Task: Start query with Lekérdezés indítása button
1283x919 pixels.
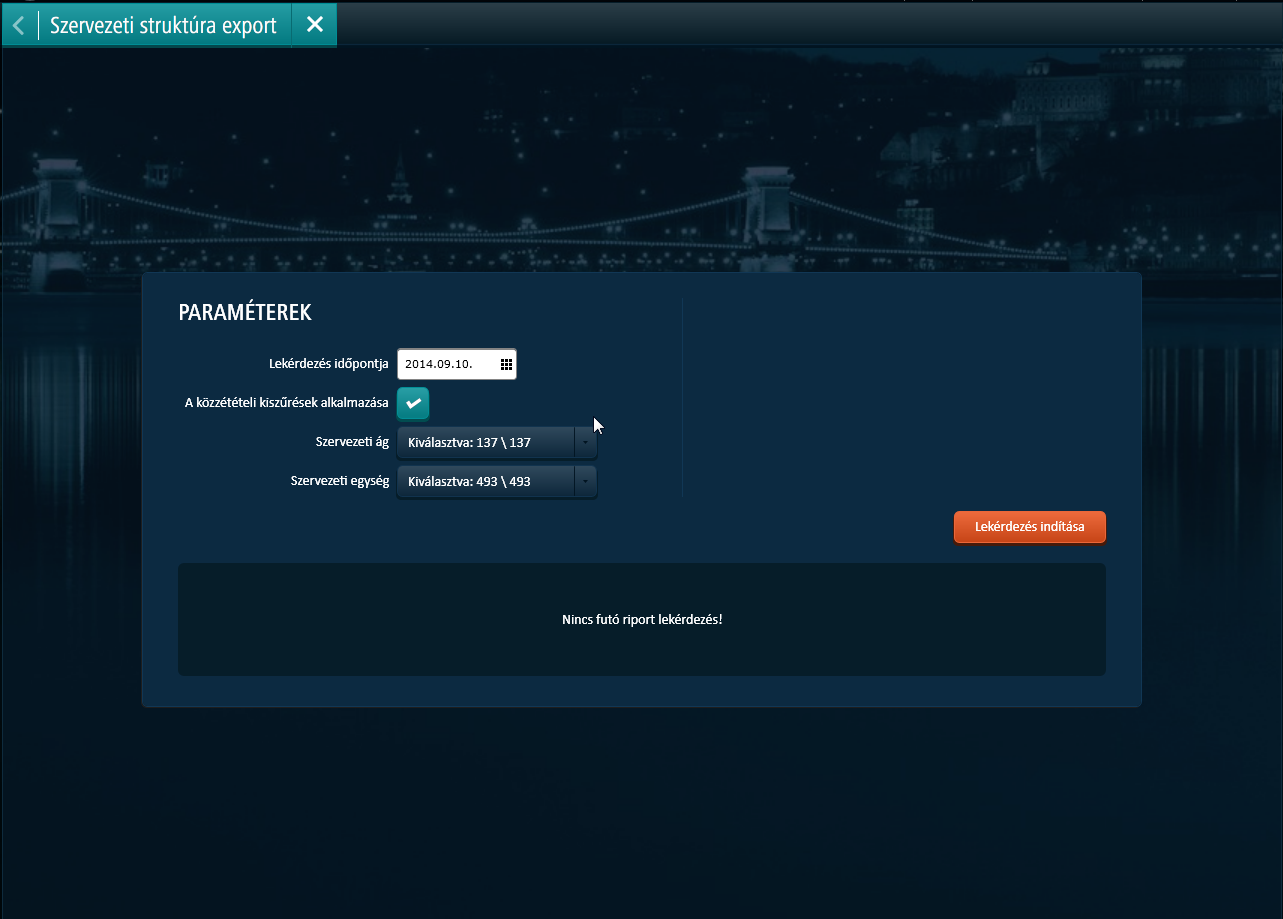Action: (x=1030, y=527)
